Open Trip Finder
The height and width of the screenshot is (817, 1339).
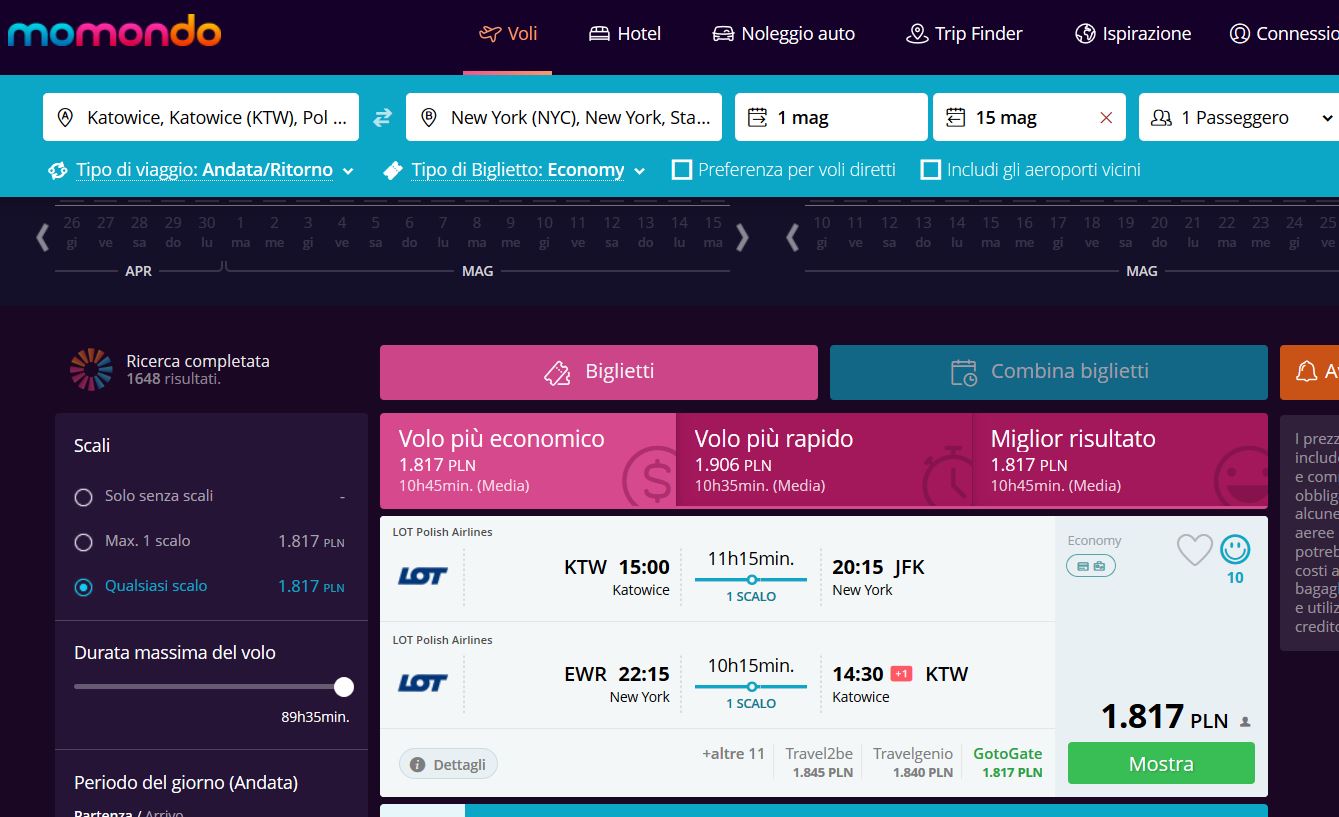click(x=964, y=33)
